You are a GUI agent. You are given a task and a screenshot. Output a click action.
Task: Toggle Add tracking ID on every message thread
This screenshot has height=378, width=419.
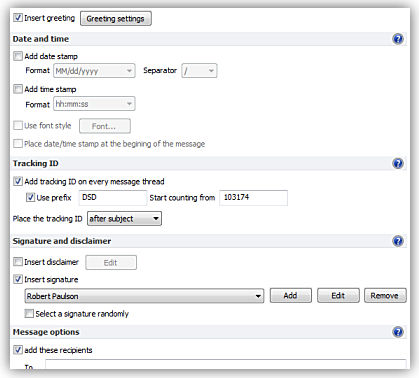18,181
